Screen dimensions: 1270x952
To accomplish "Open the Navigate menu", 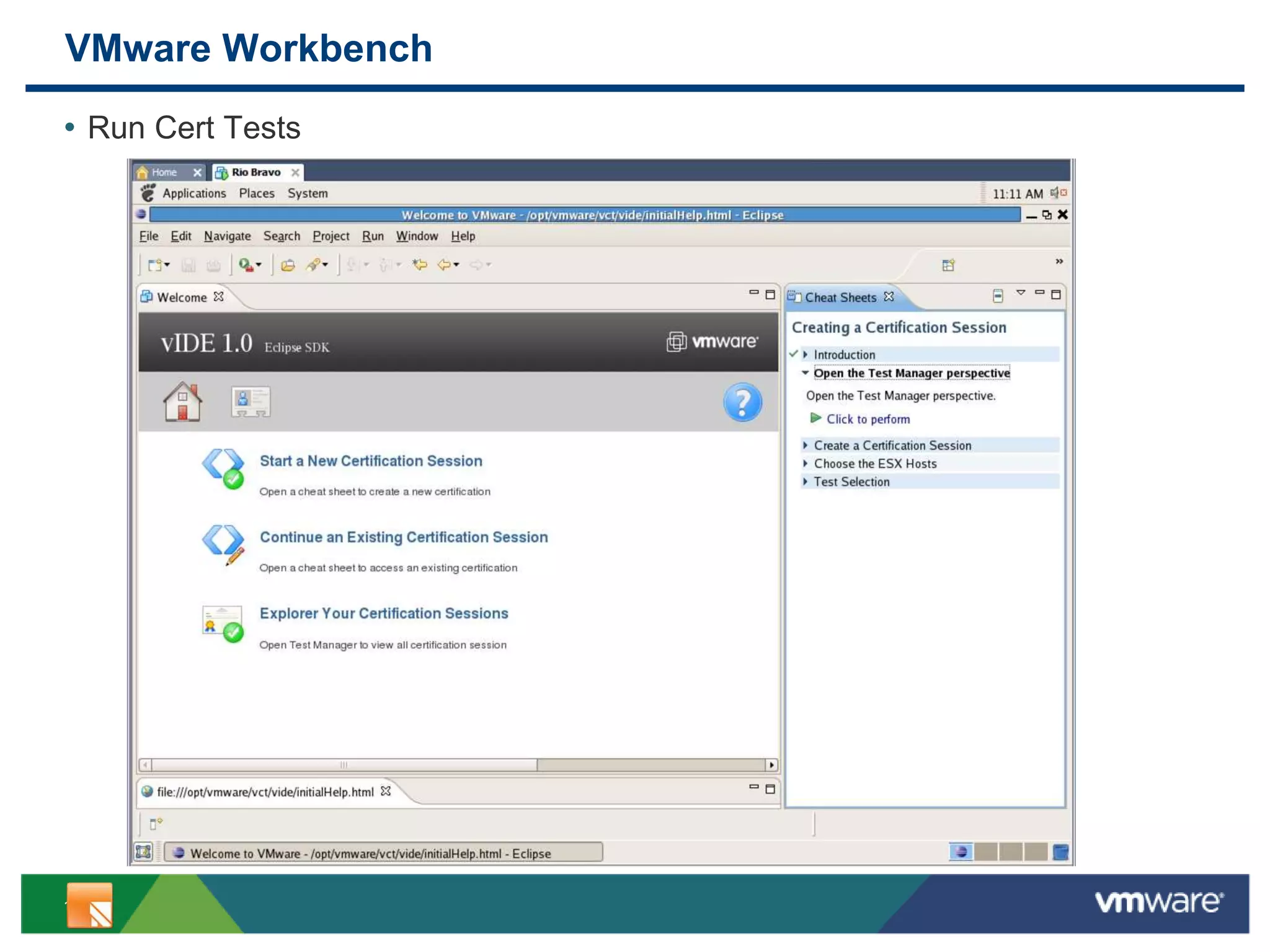I will tap(228, 236).
